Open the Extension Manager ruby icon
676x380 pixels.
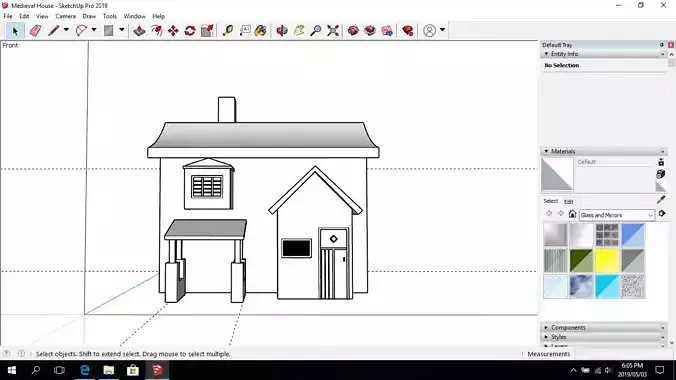pyautogui.click(x=407, y=31)
